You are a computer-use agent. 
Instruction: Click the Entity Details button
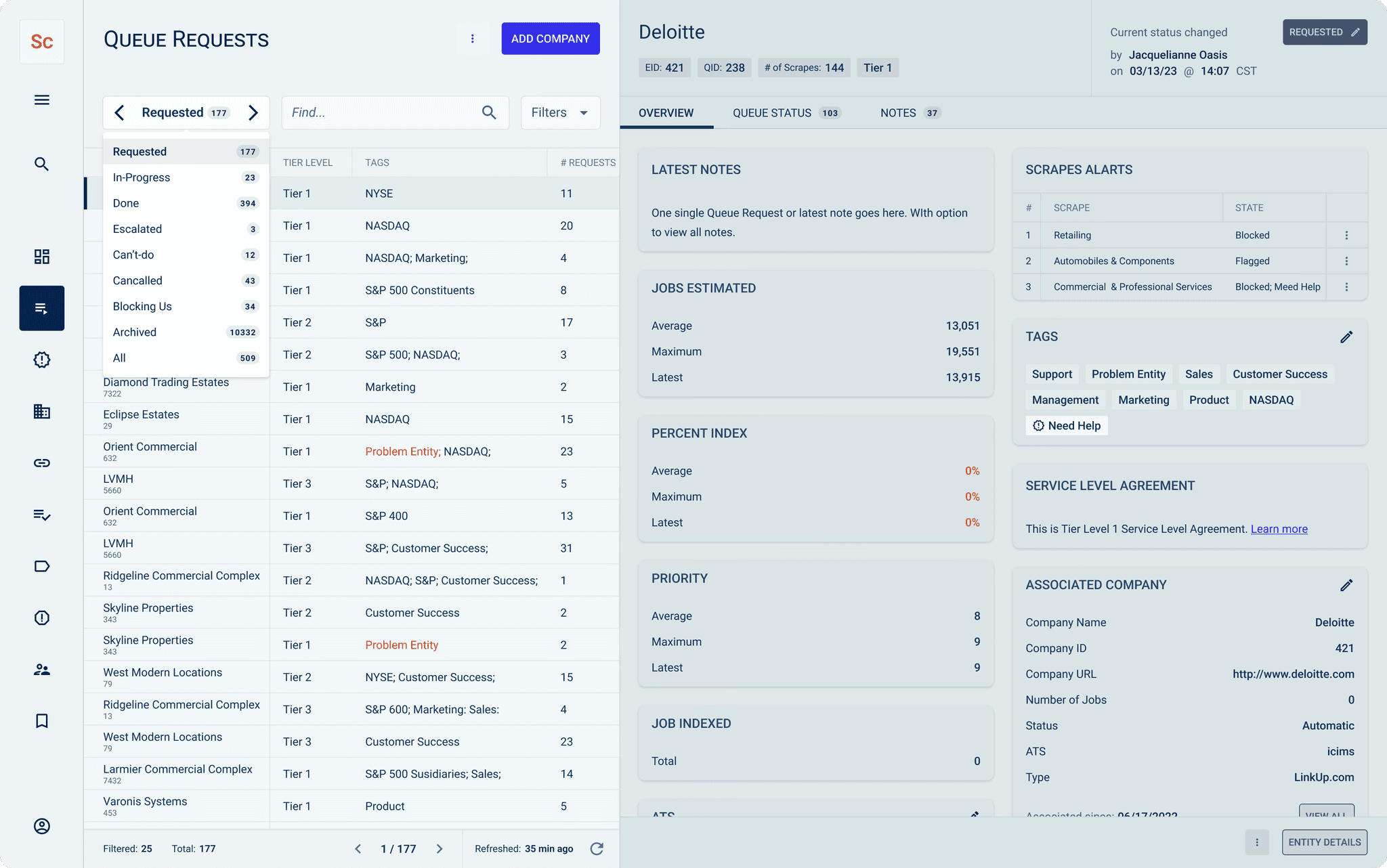click(1324, 842)
